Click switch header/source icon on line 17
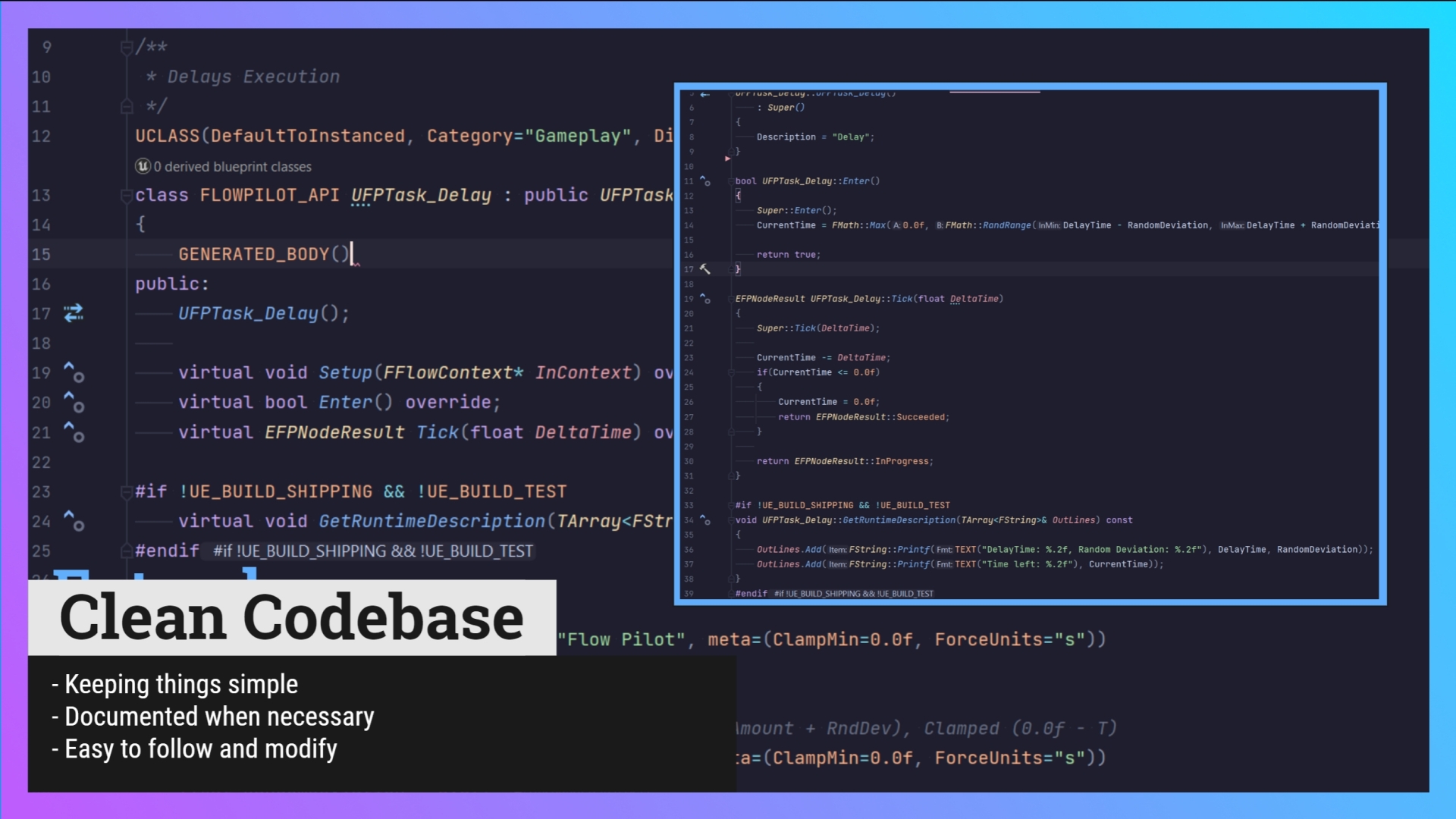 pos(74,313)
